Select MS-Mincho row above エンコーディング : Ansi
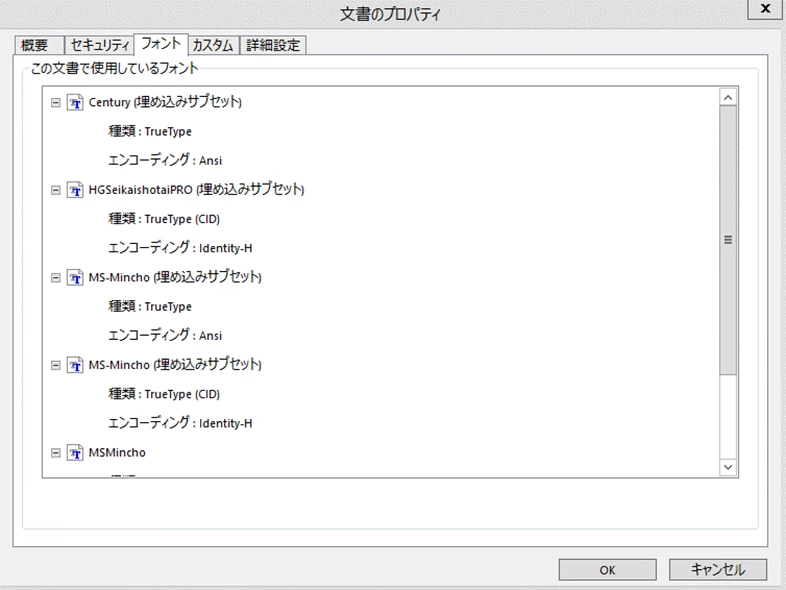 tap(175, 277)
